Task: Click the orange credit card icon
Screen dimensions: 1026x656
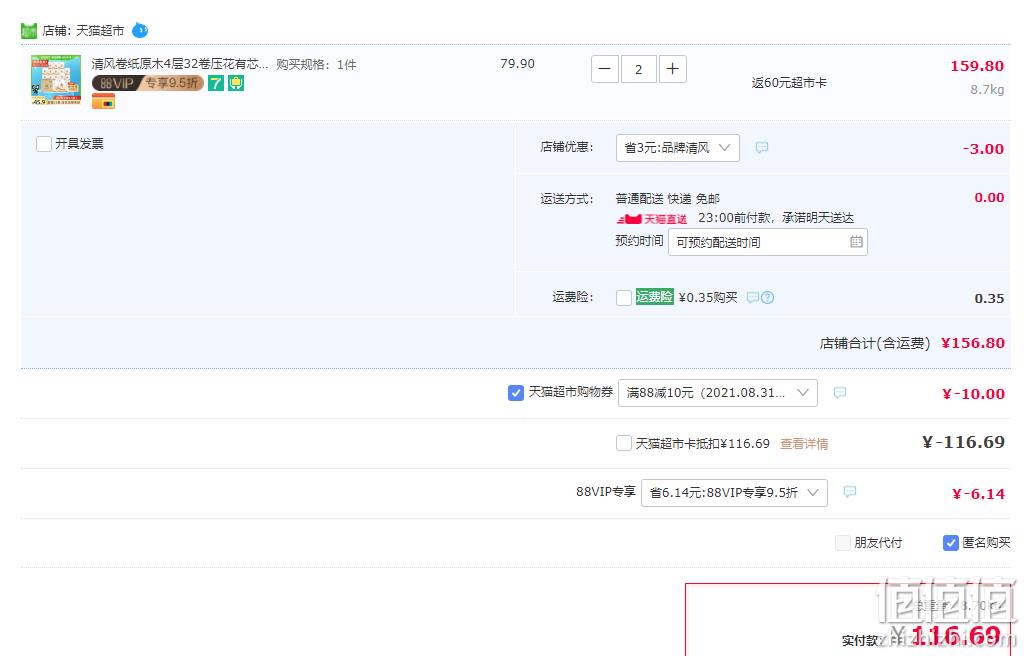Action: pyautogui.click(x=103, y=101)
